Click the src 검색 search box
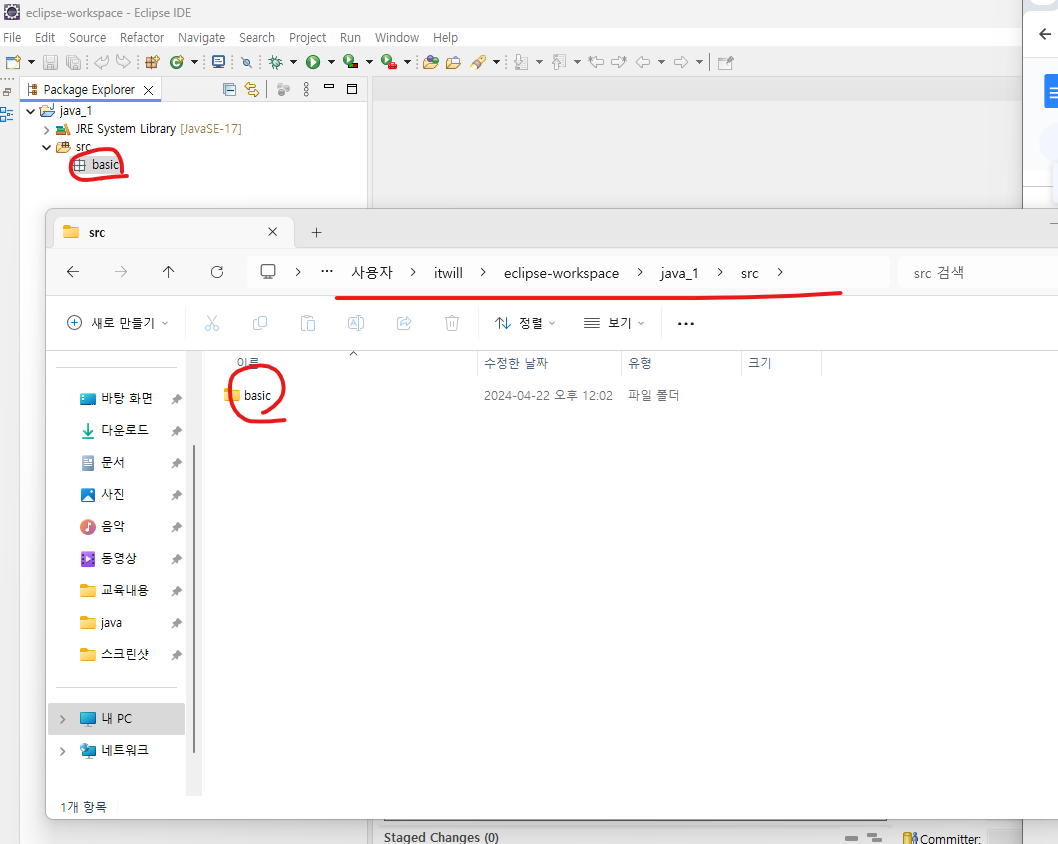The height and width of the screenshot is (844, 1058). click(977, 273)
